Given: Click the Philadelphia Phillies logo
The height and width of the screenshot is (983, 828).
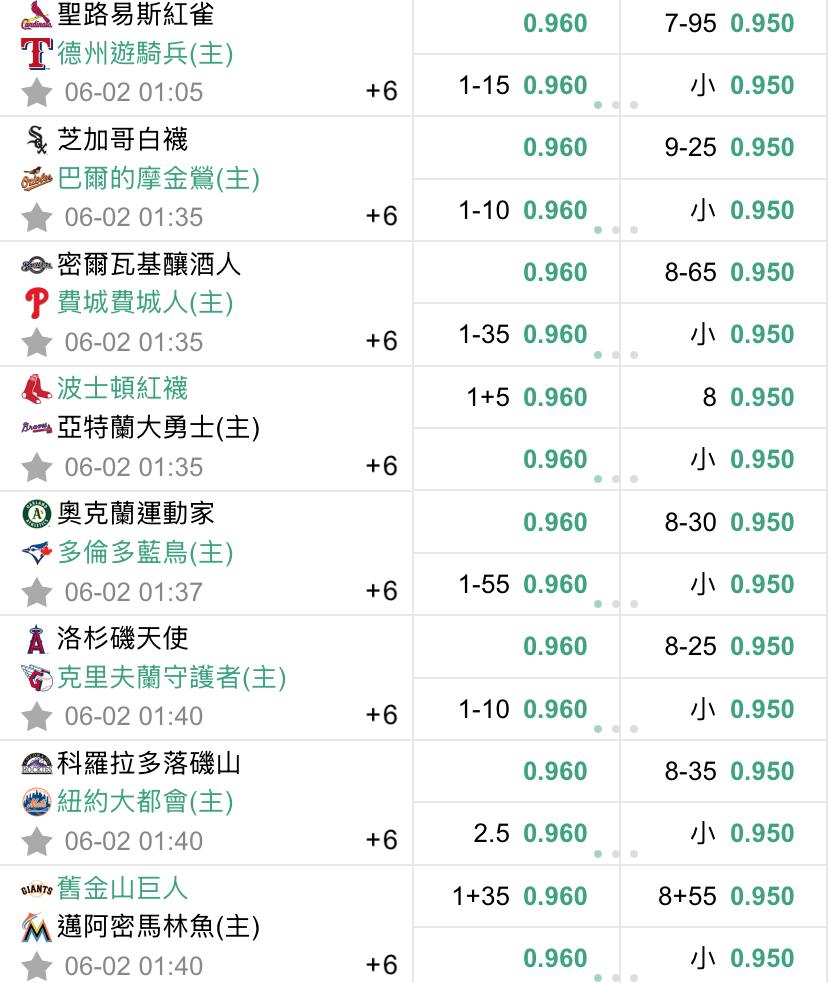Looking at the screenshot, I should (36, 302).
